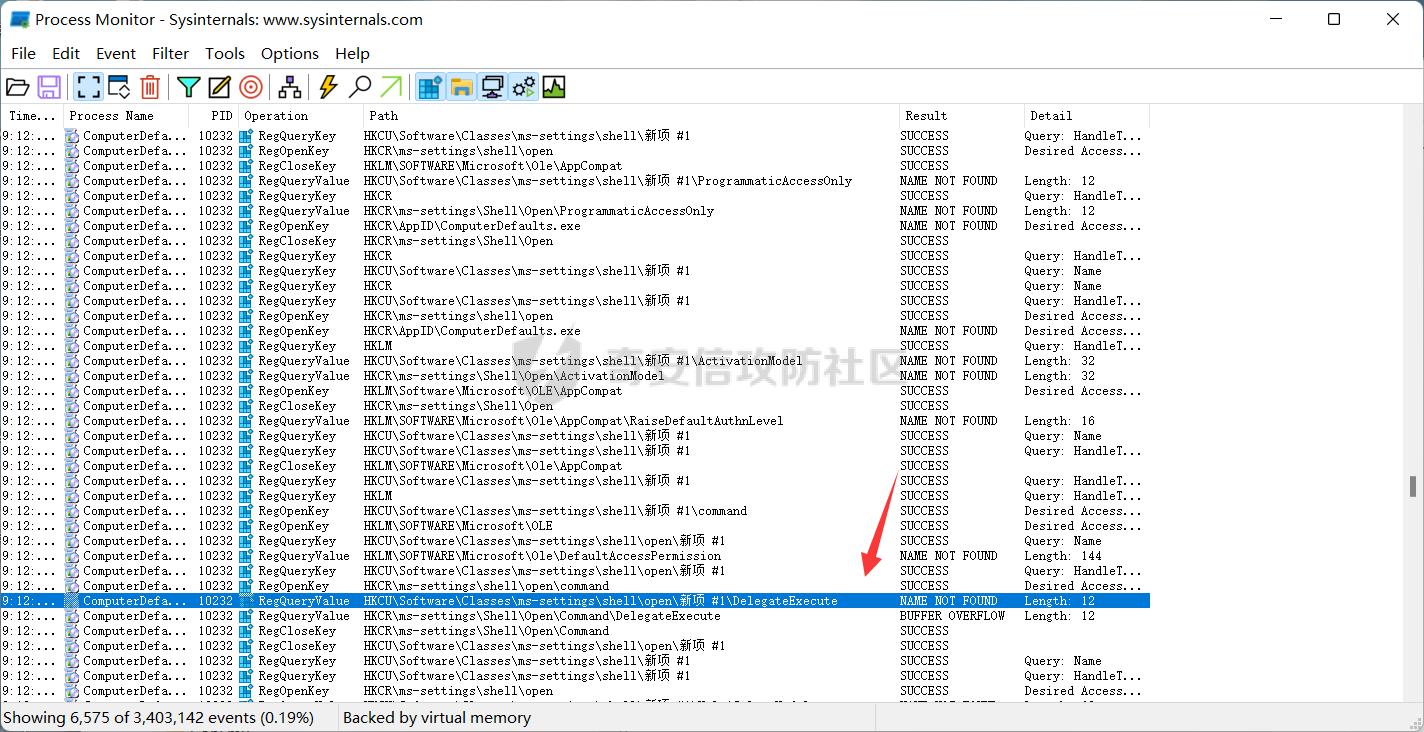
Task: Click the Save (floppy disk) toolbar icon
Action: pyautogui.click(x=49, y=87)
